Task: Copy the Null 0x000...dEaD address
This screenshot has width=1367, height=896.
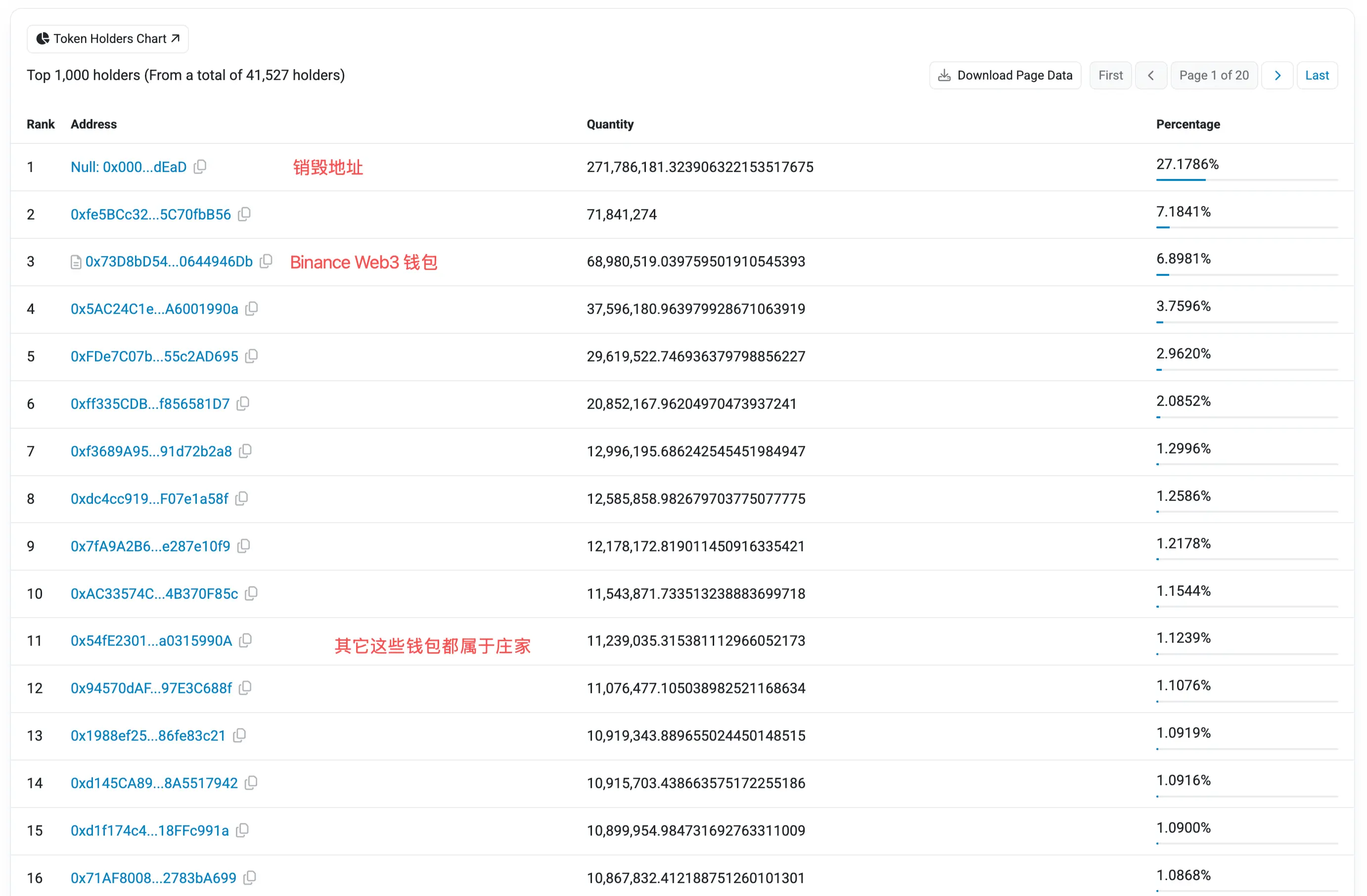Action: [x=200, y=167]
